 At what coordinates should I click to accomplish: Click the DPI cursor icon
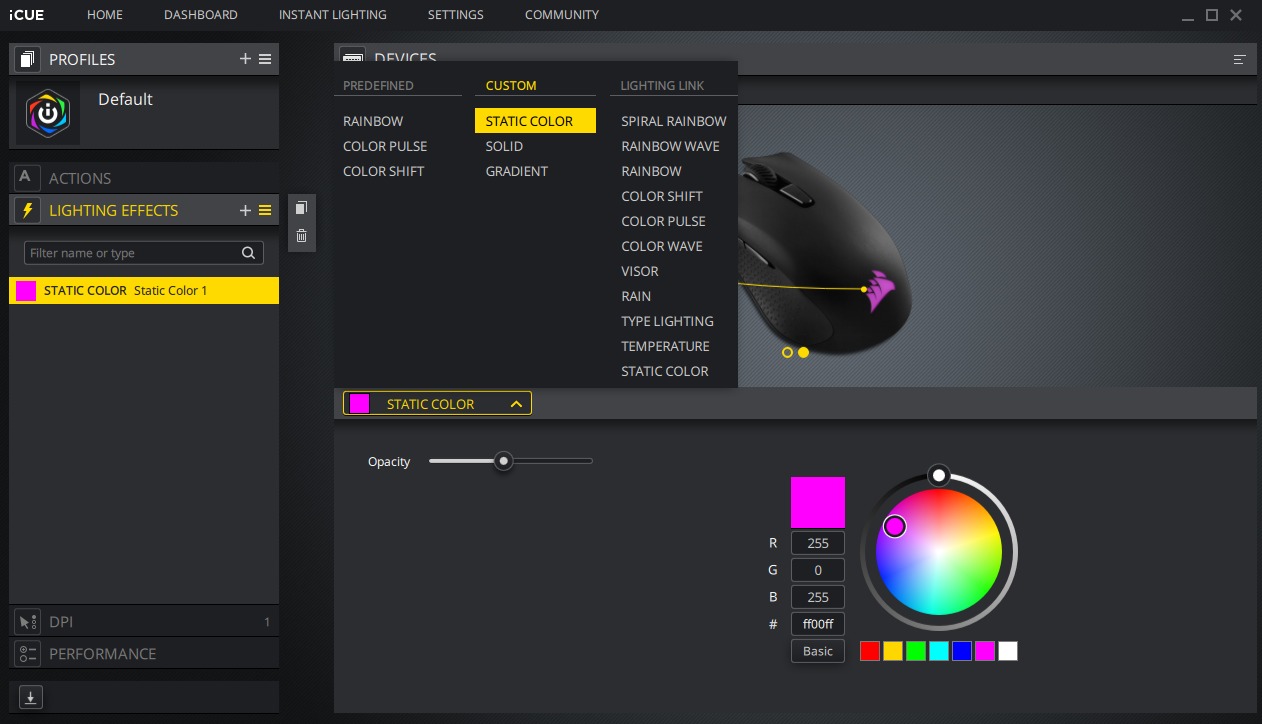tap(27, 622)
